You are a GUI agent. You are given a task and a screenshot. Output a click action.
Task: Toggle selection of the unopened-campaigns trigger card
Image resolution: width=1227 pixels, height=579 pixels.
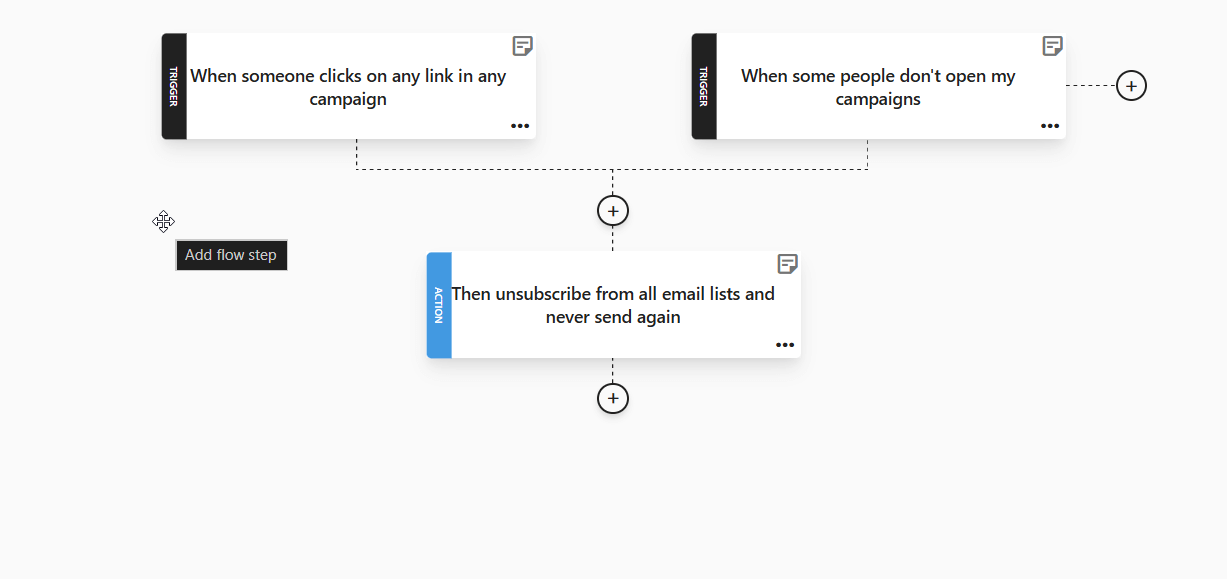point(878,87)
